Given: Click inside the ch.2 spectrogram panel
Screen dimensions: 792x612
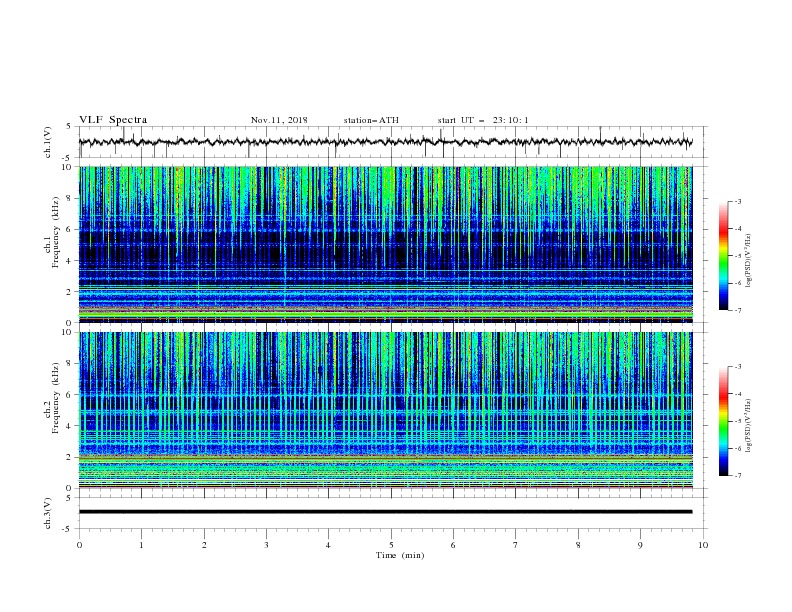Looking at the screenshot, I should [385, 410].
